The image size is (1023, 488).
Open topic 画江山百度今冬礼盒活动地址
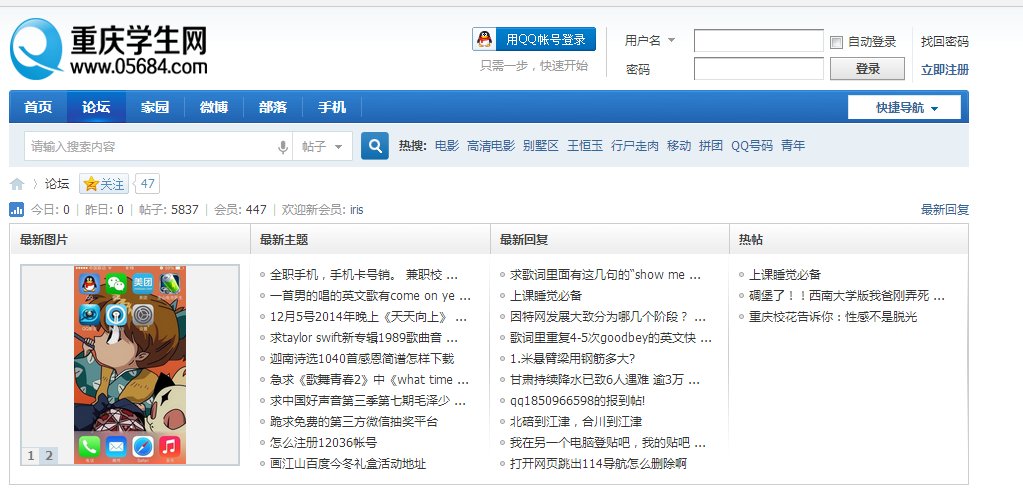[348, 464]
